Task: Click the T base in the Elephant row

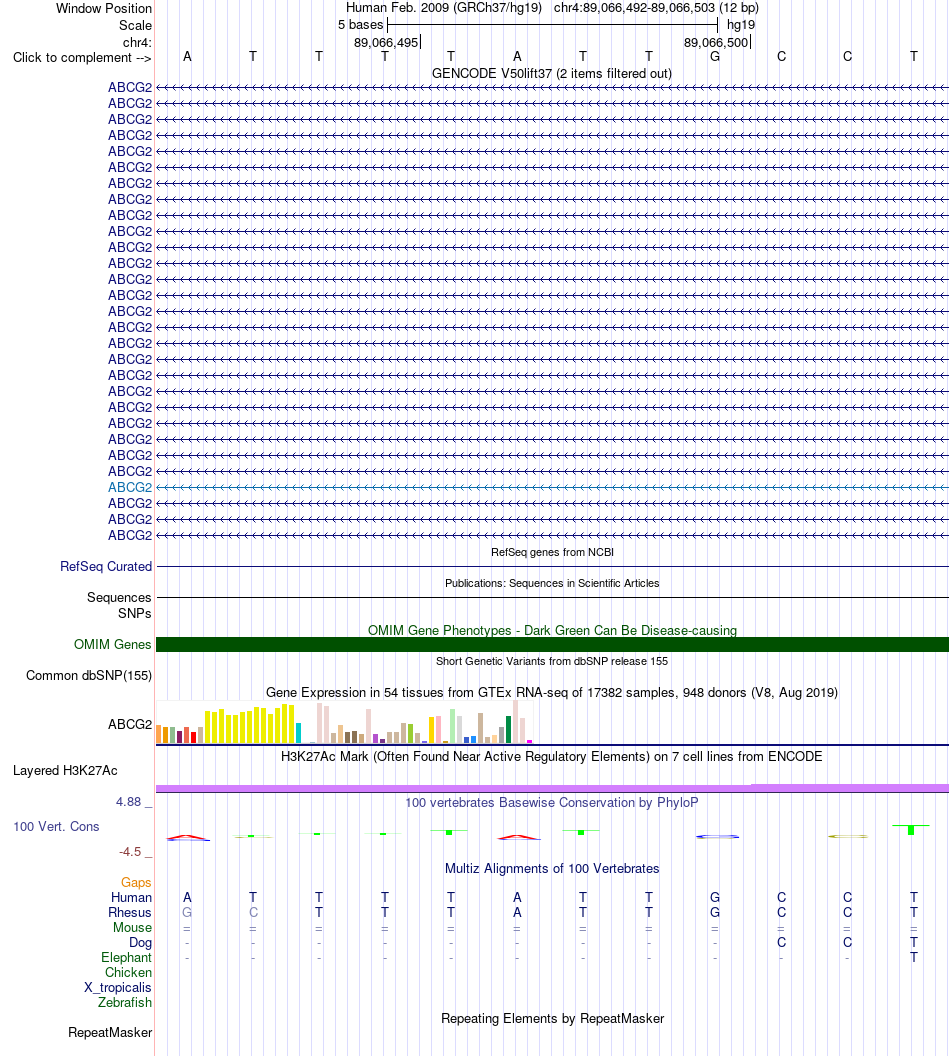Action: tap(914, 958)
